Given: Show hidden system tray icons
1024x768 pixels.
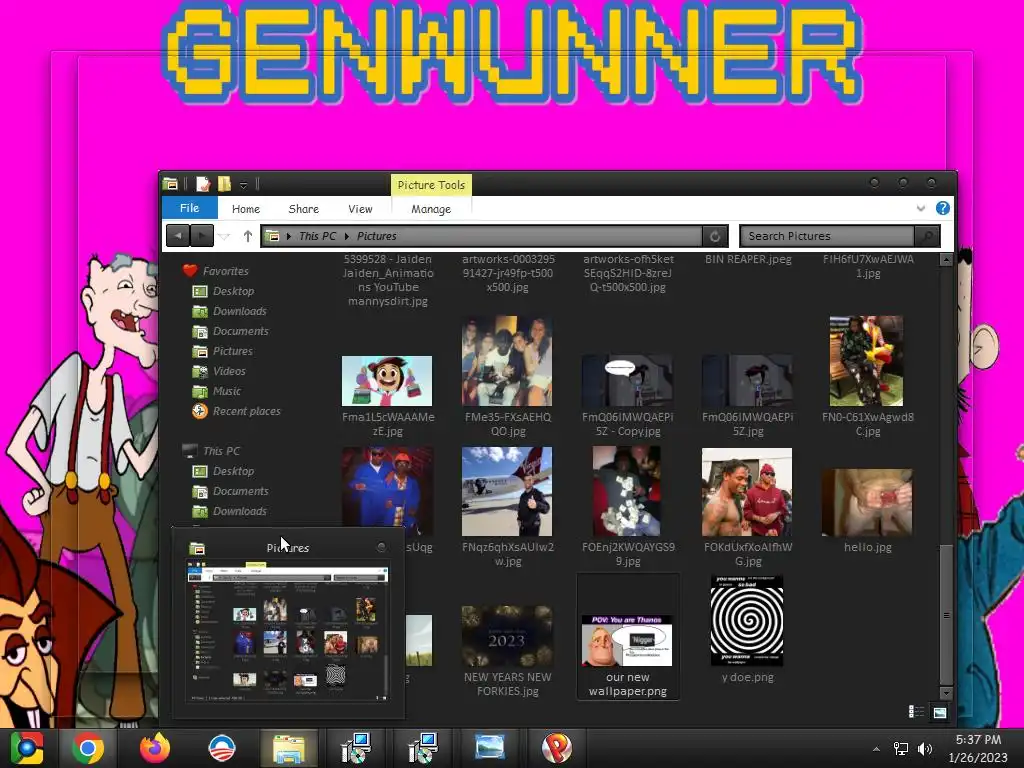Looking at the screenshot, I should click(x=876, y=749).
